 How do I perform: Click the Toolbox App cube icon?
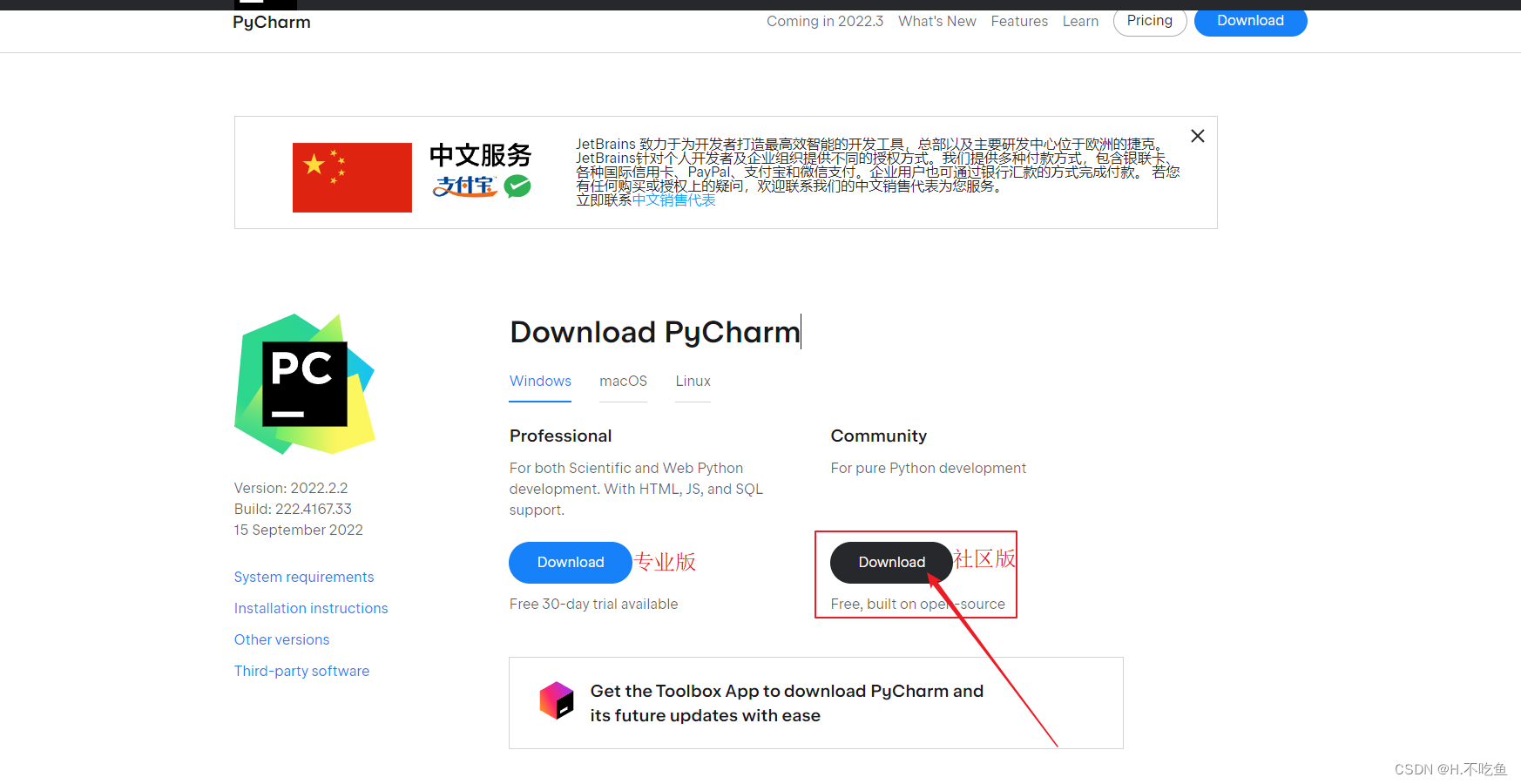(x=557, y=700)
